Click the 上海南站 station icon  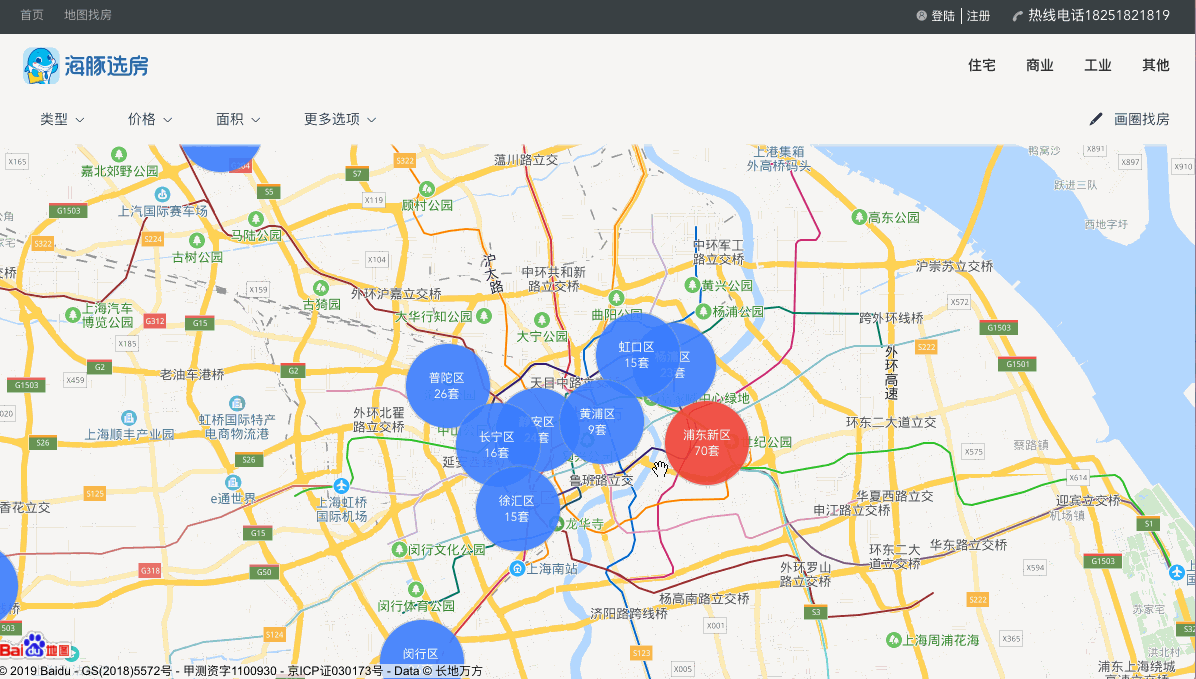tap(517, 568)
